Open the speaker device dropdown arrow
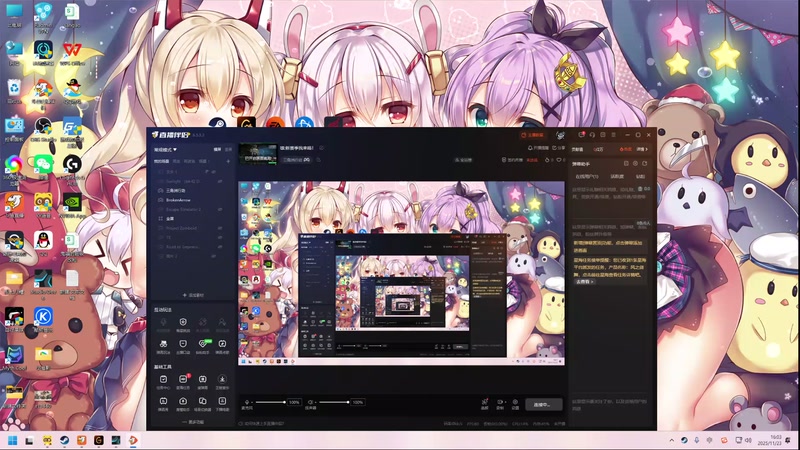Viewport: 800px width, 450px height. coord(316,403)
